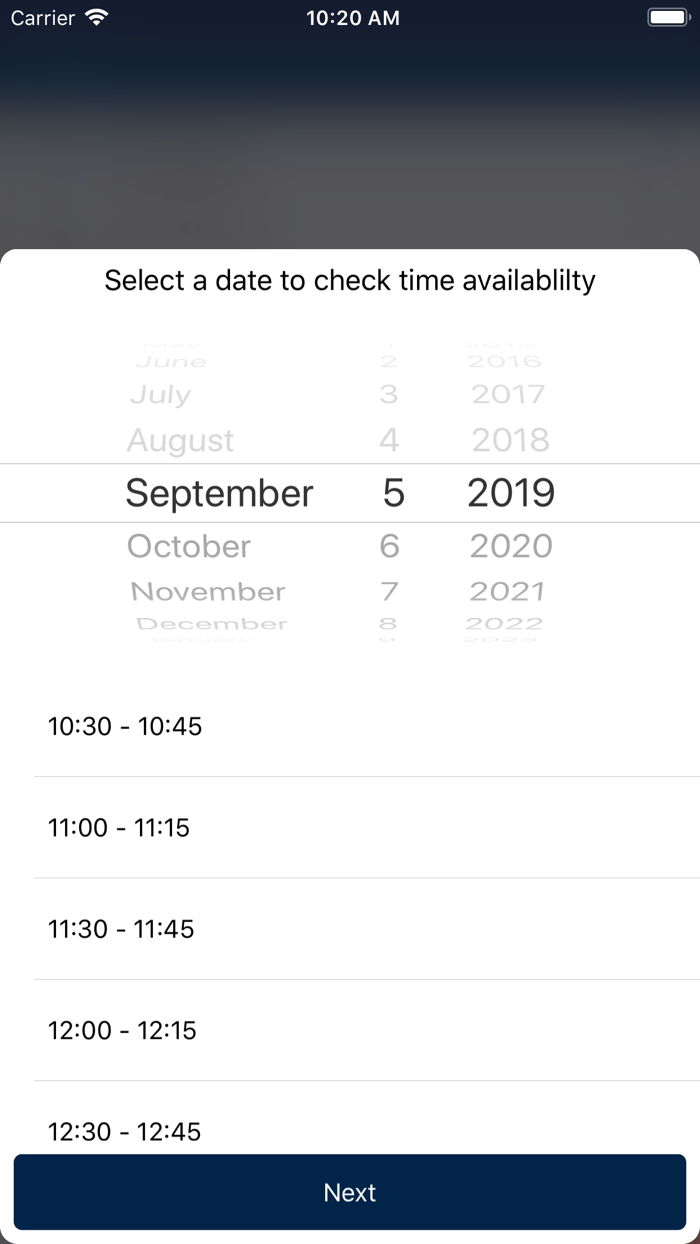Choose the 11:00 - 11:15 time slot
Image resolution: width=700 pixels, height=1244 pixels.
(x=119, y=828)
